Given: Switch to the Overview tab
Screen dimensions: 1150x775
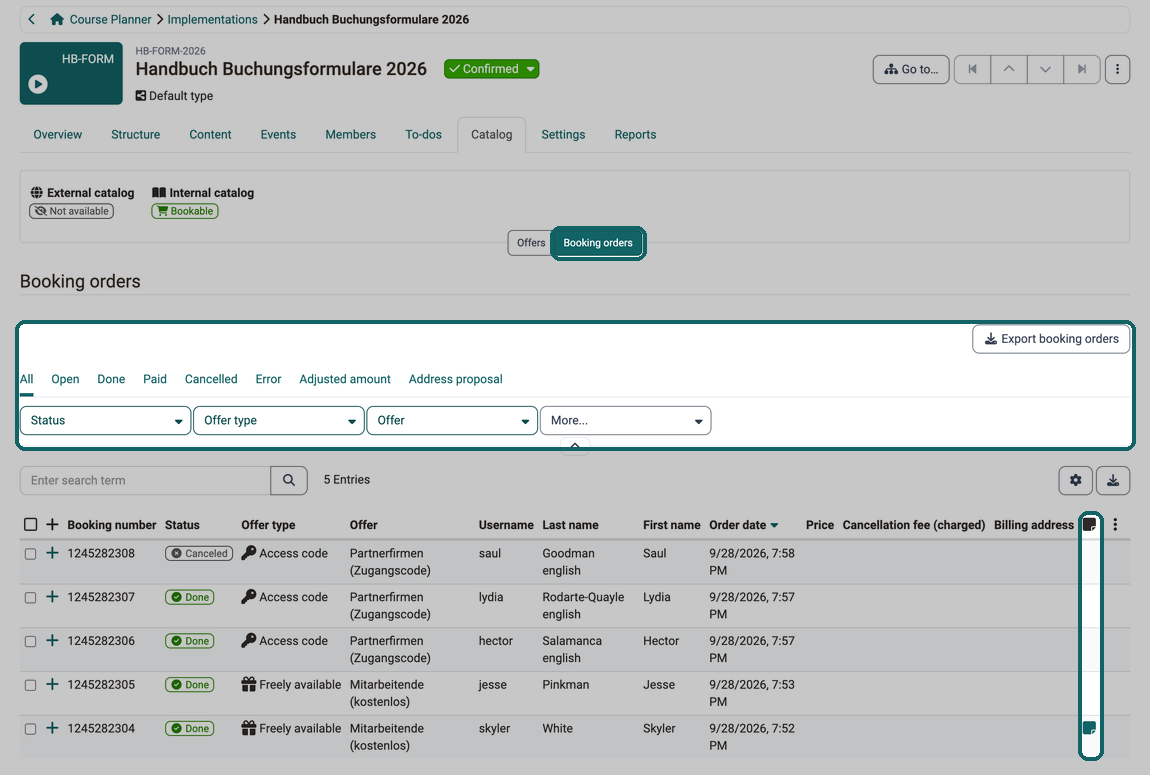Looking at the screenshot, I should 58,135.
